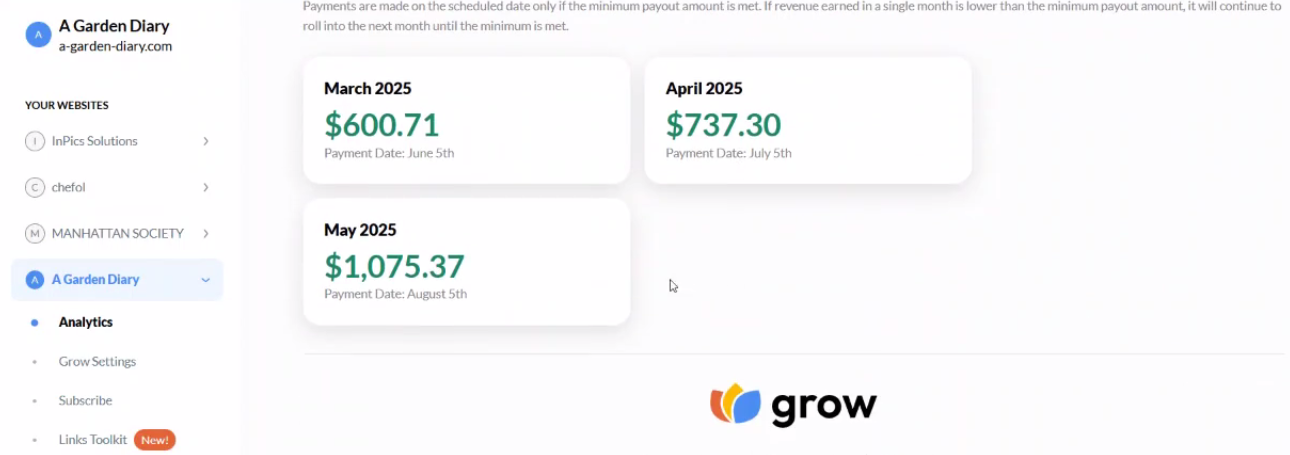Expand the MANHATTAN SOCIETY chevron

pos(206,233)
